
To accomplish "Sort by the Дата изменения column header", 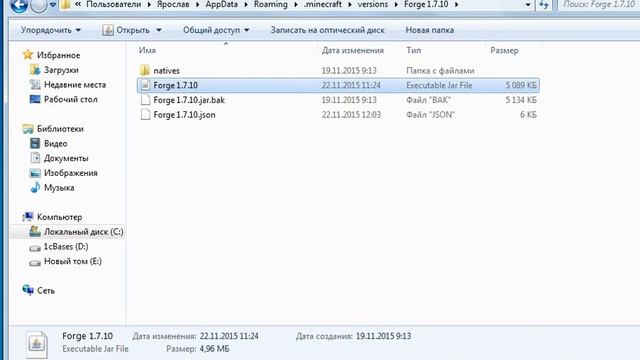I will [x=353, y=50].
